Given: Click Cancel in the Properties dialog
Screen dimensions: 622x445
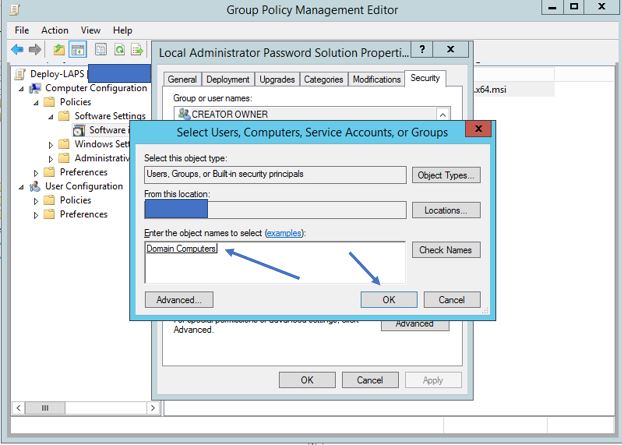Looking at the screenshot, I should [x=370, y=380].
